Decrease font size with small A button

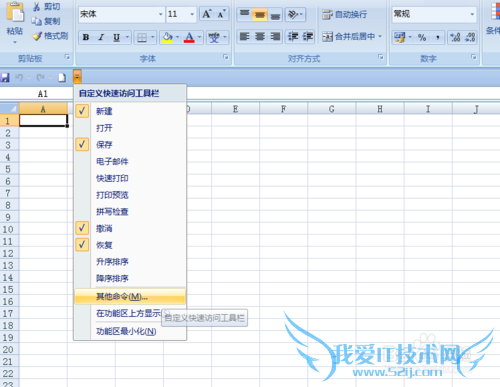221,14
